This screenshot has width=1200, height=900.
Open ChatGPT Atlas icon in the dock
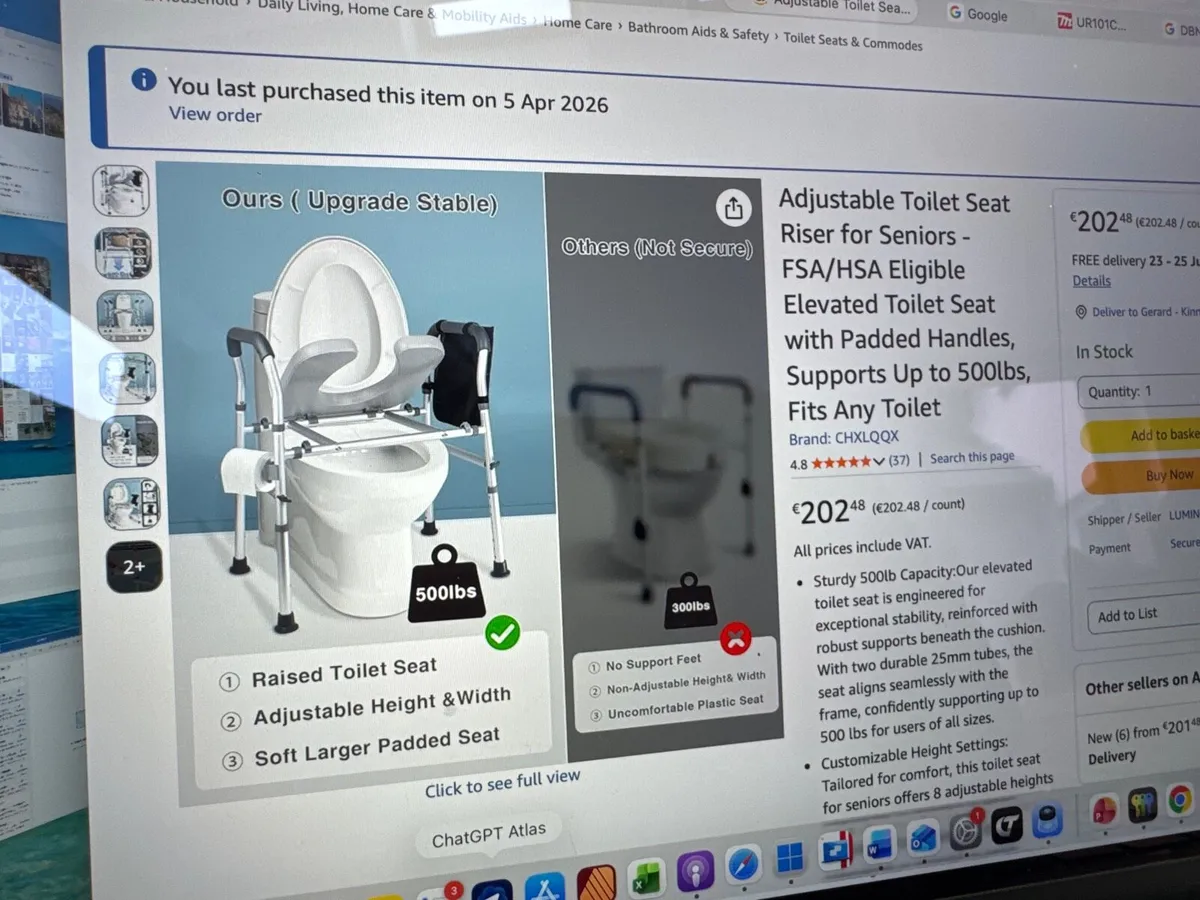(491, 892)
